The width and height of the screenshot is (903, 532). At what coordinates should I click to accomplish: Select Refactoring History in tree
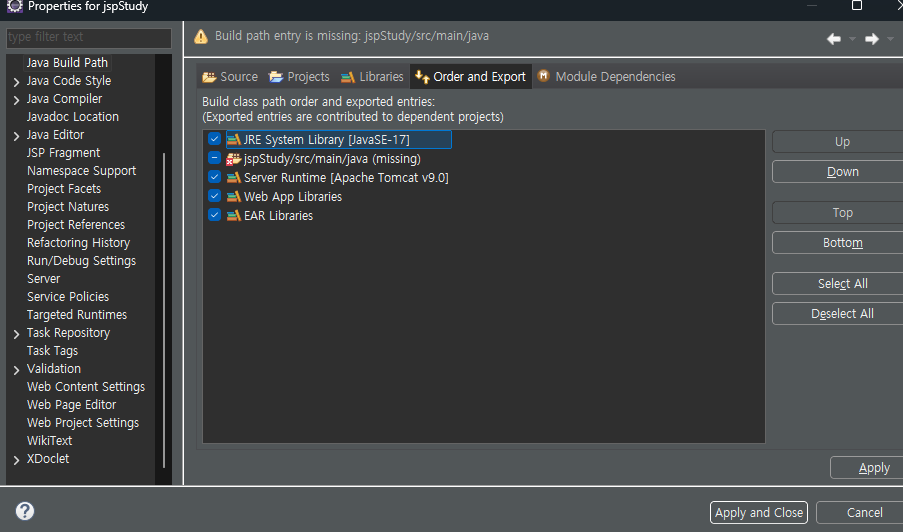tap(78, 242)
